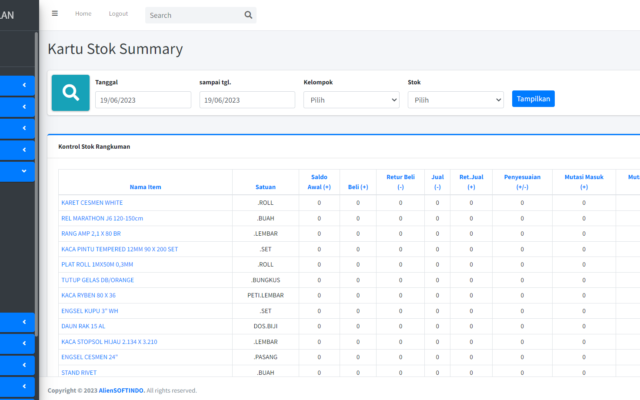
Task: Click the Kartu Stok Summary heading
Action: [115, 49]
